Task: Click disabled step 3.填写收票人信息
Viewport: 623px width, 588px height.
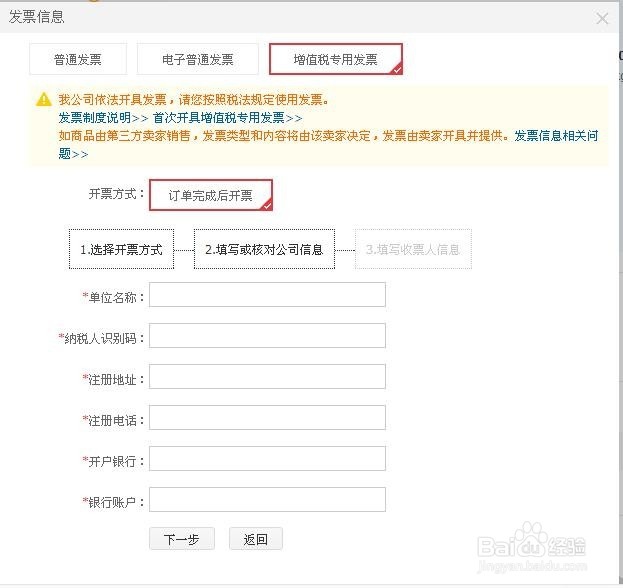Action: pyautogui.click(x=413, y=249)
